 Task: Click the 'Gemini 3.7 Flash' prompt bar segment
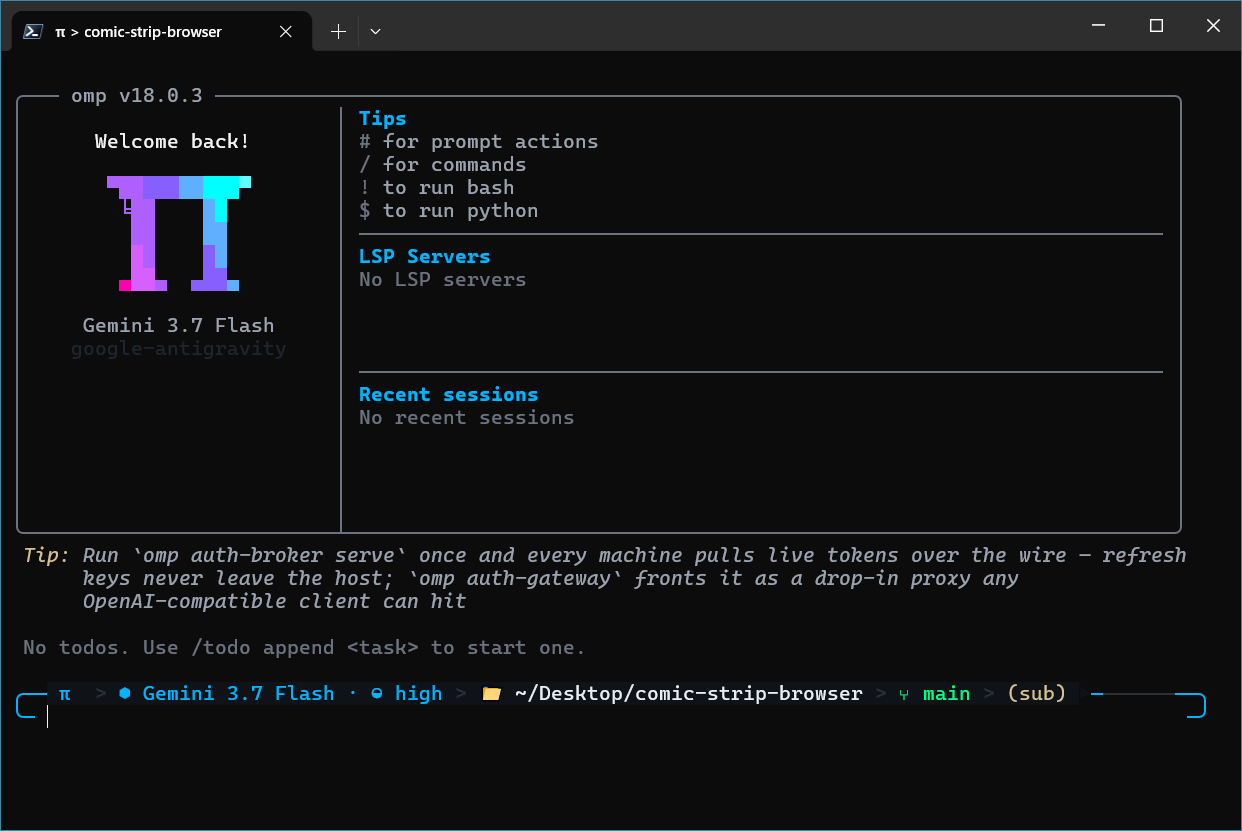coord(238,693)
